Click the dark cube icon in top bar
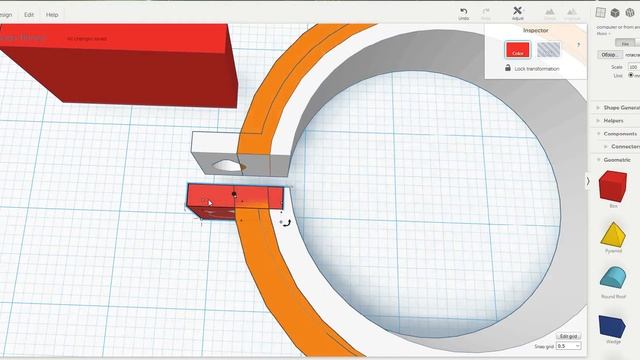640x360 pixels. click(x=615, y=13)
